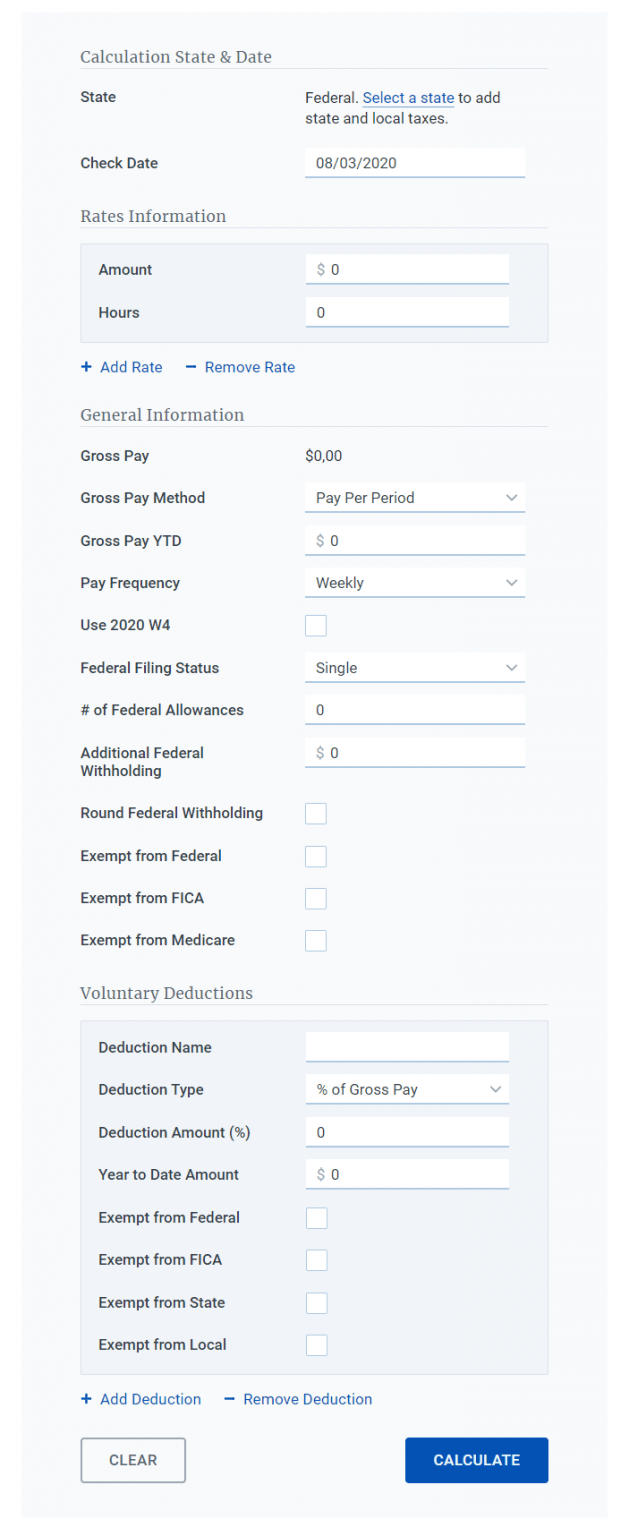Enable Round Federal Withholding
The image size is (629, 1536).
(315, 813)
